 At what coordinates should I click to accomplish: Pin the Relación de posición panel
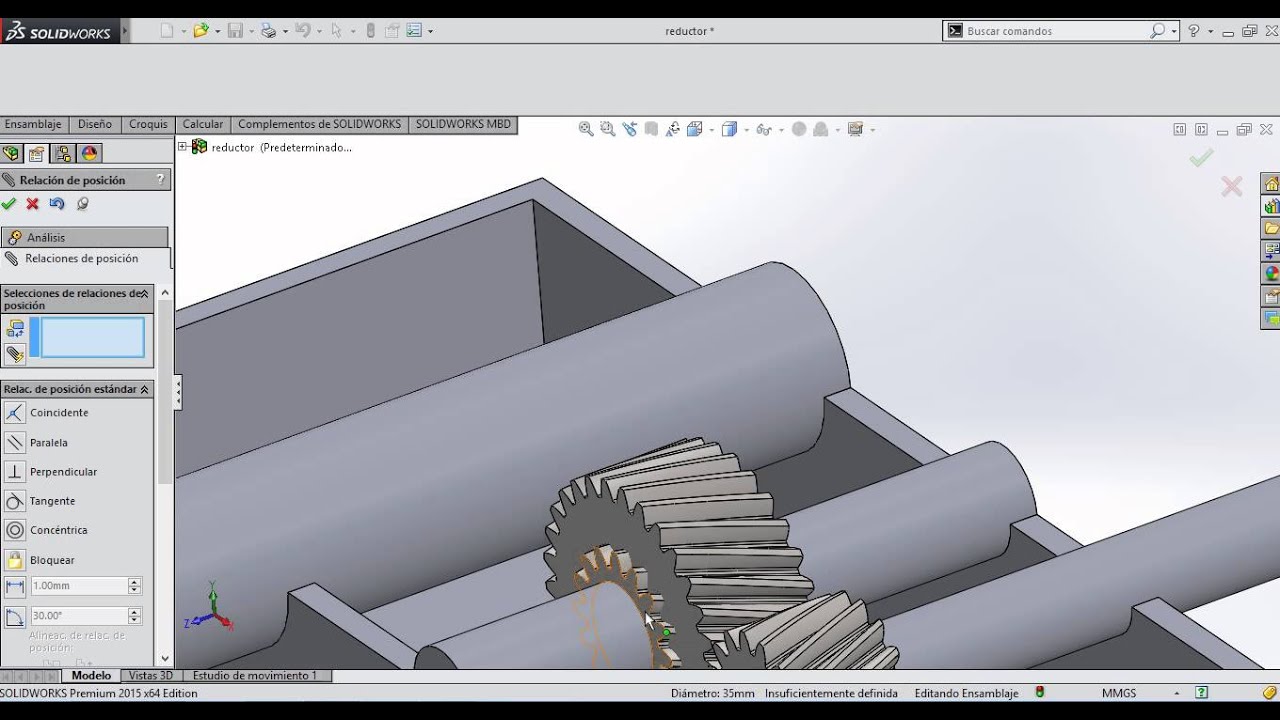coord(82,204)
